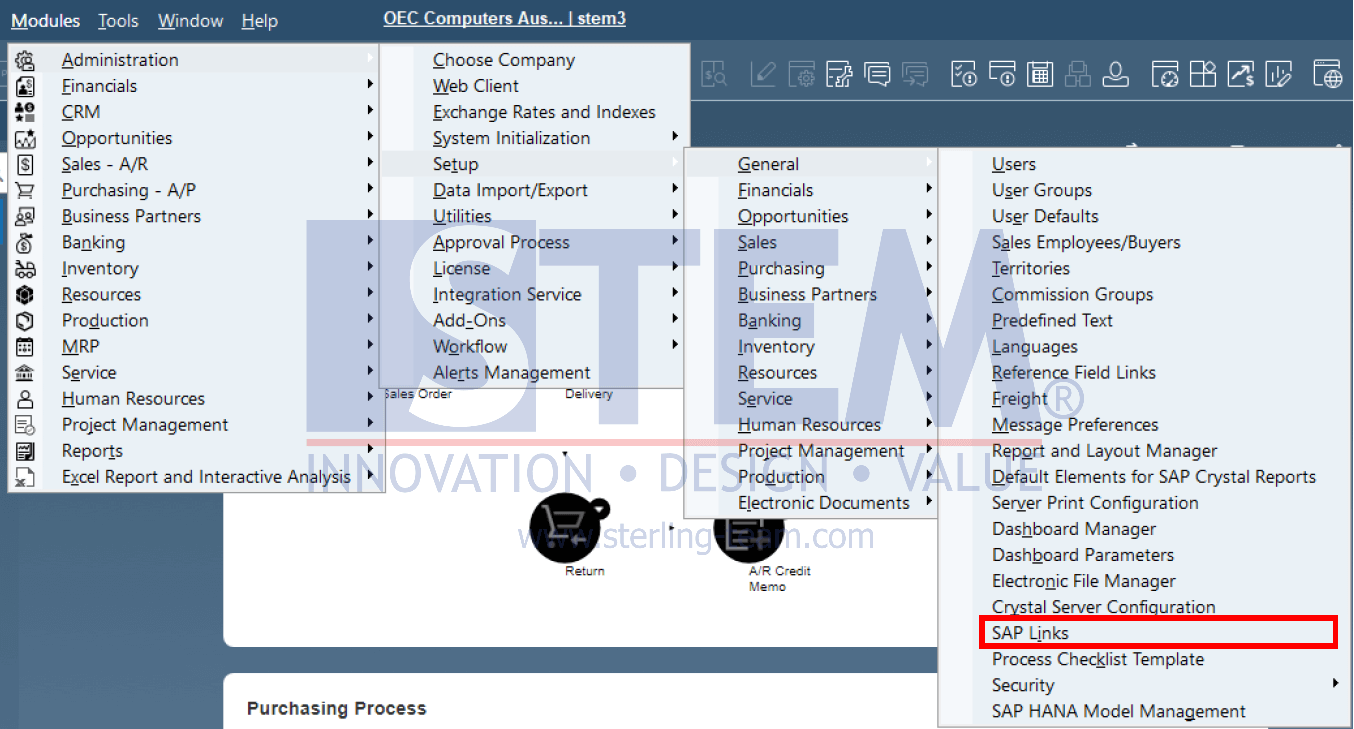Viewport: 1354px width, 729px height.
Task: Click the Opportunities module chart icon in Modules menu
Action: pos(26,138)
